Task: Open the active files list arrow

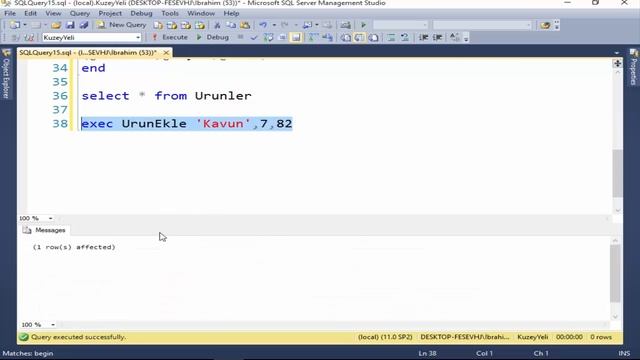Action: [617, 53]
